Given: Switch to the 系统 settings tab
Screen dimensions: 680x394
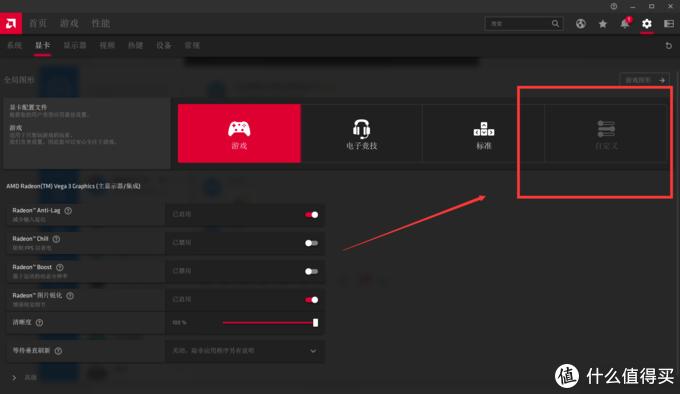Looking at the screenshot, I should pyautogui.click(x=14, y=45).
